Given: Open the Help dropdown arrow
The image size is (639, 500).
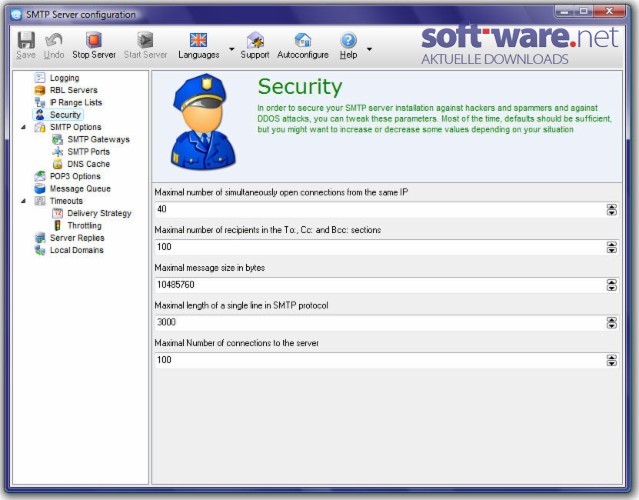Looking at the screenshot, I should [369, 49].
